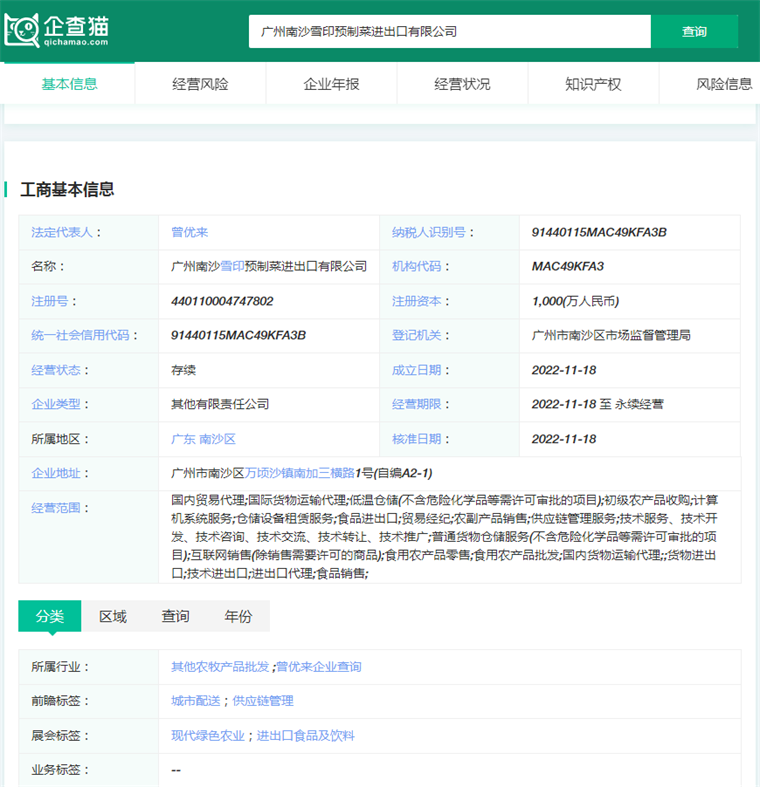This screenshot has width=760, height=787.
Task: Click the 工商基本信息 section heading
Action: click(x=67, y=189)
